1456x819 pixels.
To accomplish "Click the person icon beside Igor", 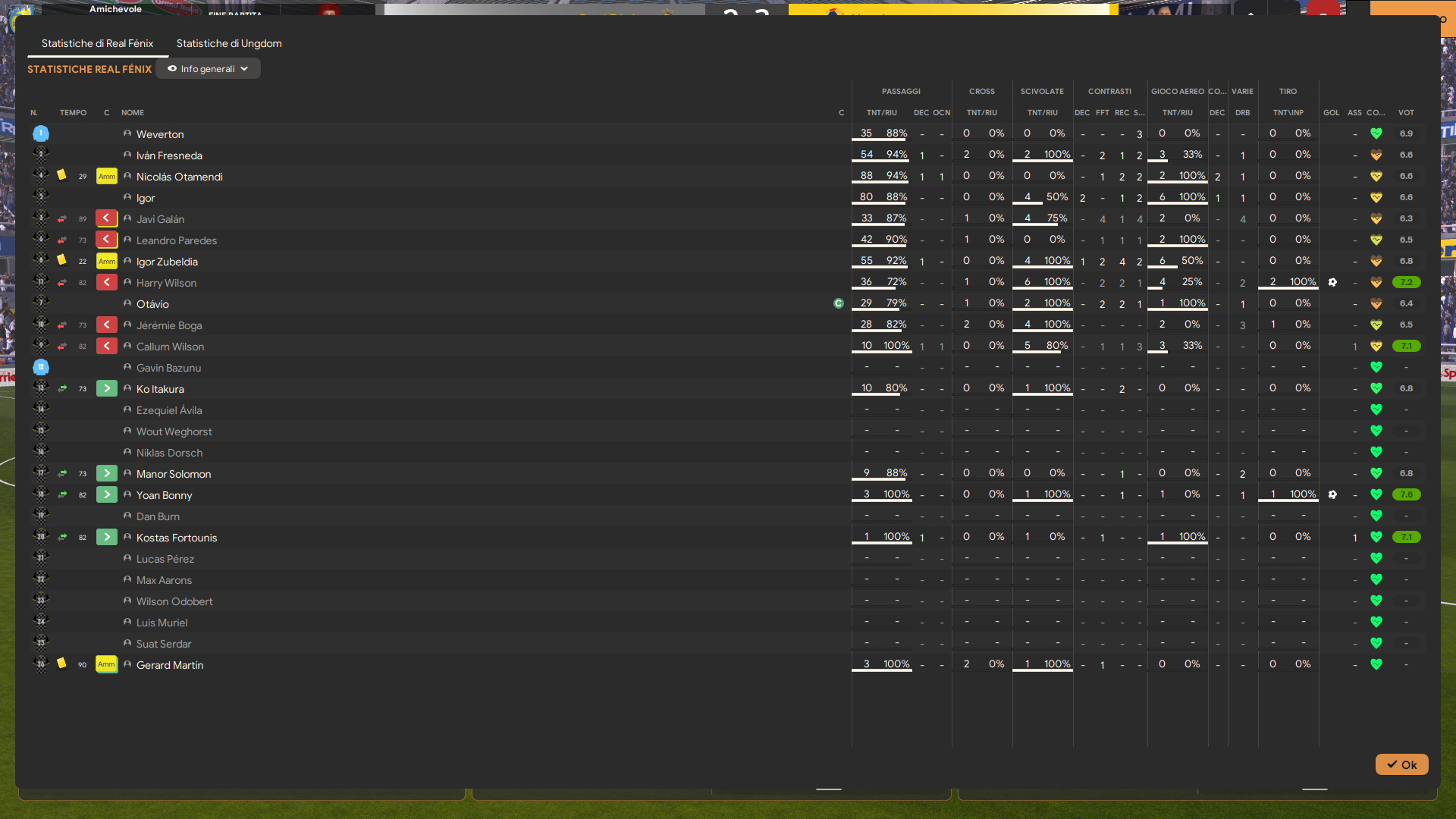I will tap(127, 197).
